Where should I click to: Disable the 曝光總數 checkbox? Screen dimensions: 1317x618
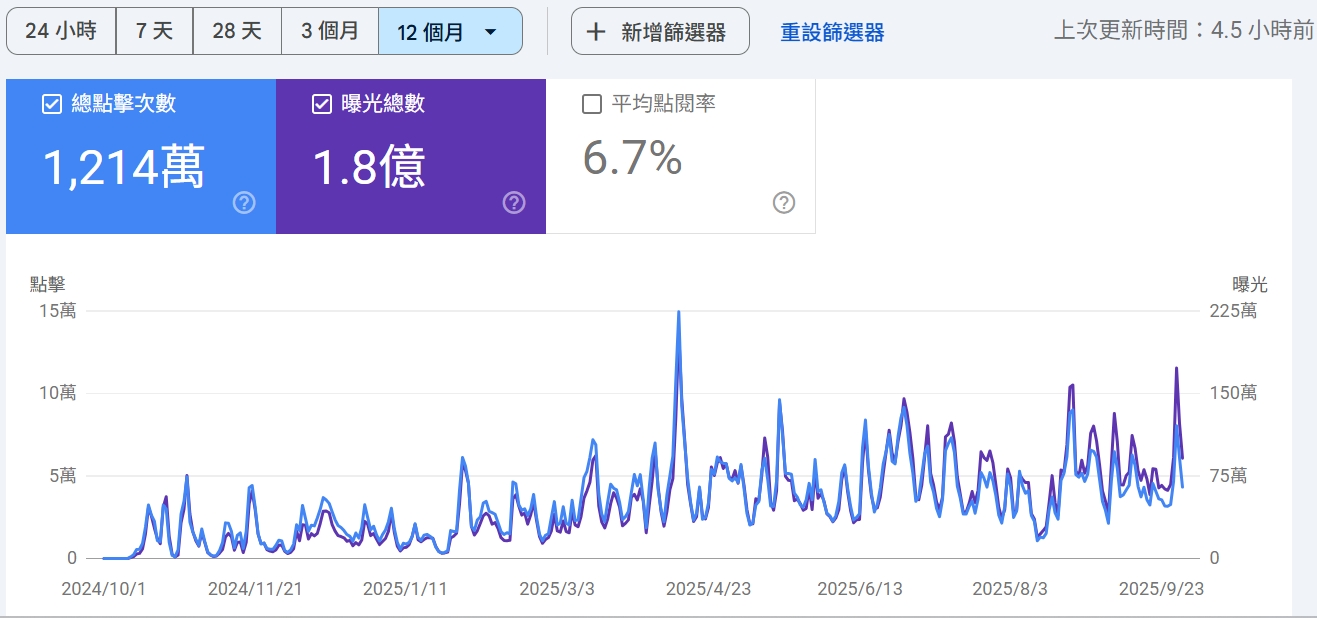(321, 102)
